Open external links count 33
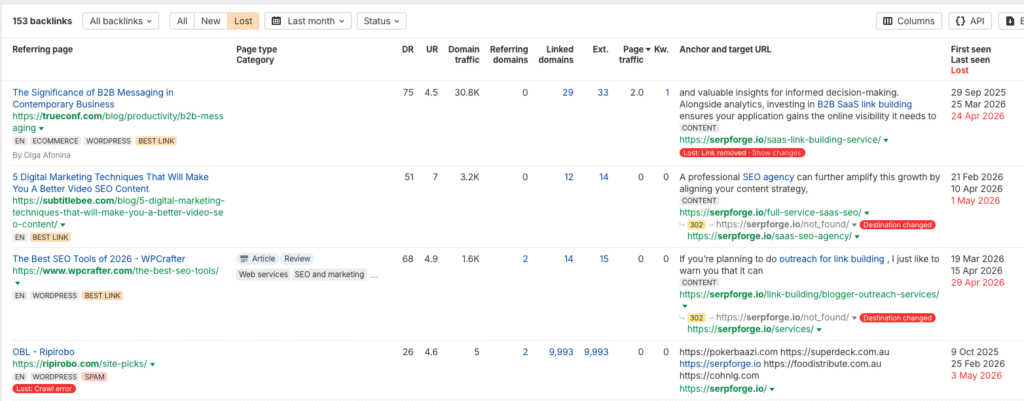 603,93
